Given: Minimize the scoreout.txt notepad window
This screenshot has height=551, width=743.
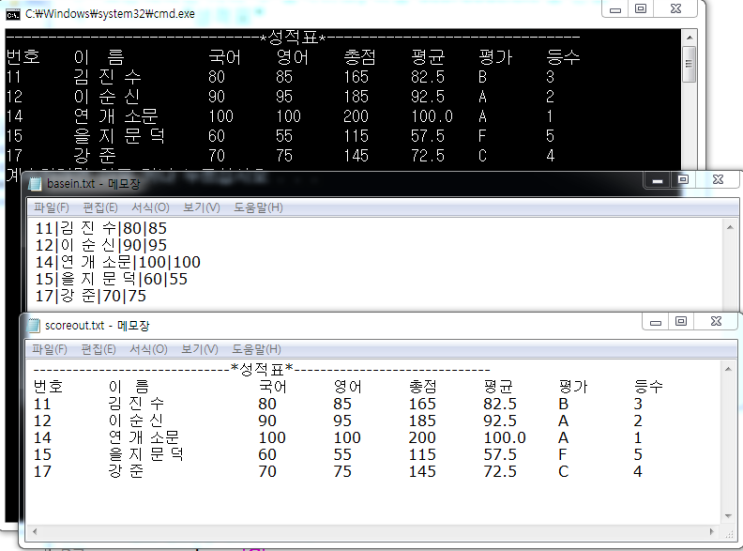Looking at the screenshot, I should pyautogui.click(x=655, y=322).
